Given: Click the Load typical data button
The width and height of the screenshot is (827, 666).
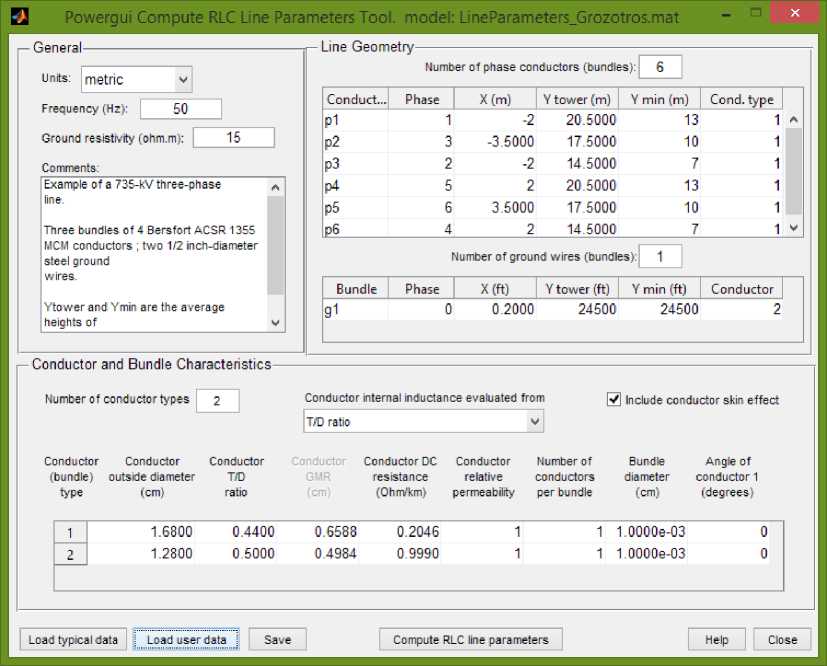Looking at the screenshot, I should tap(73, 640).
